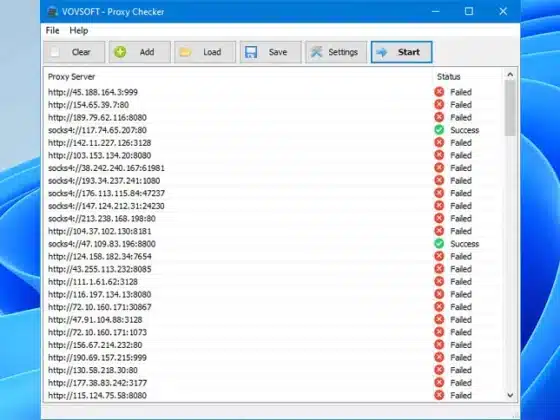The height and width of the screenshot is (420, 560).
Task: Open the Help menu
Action: pos(79,30)
